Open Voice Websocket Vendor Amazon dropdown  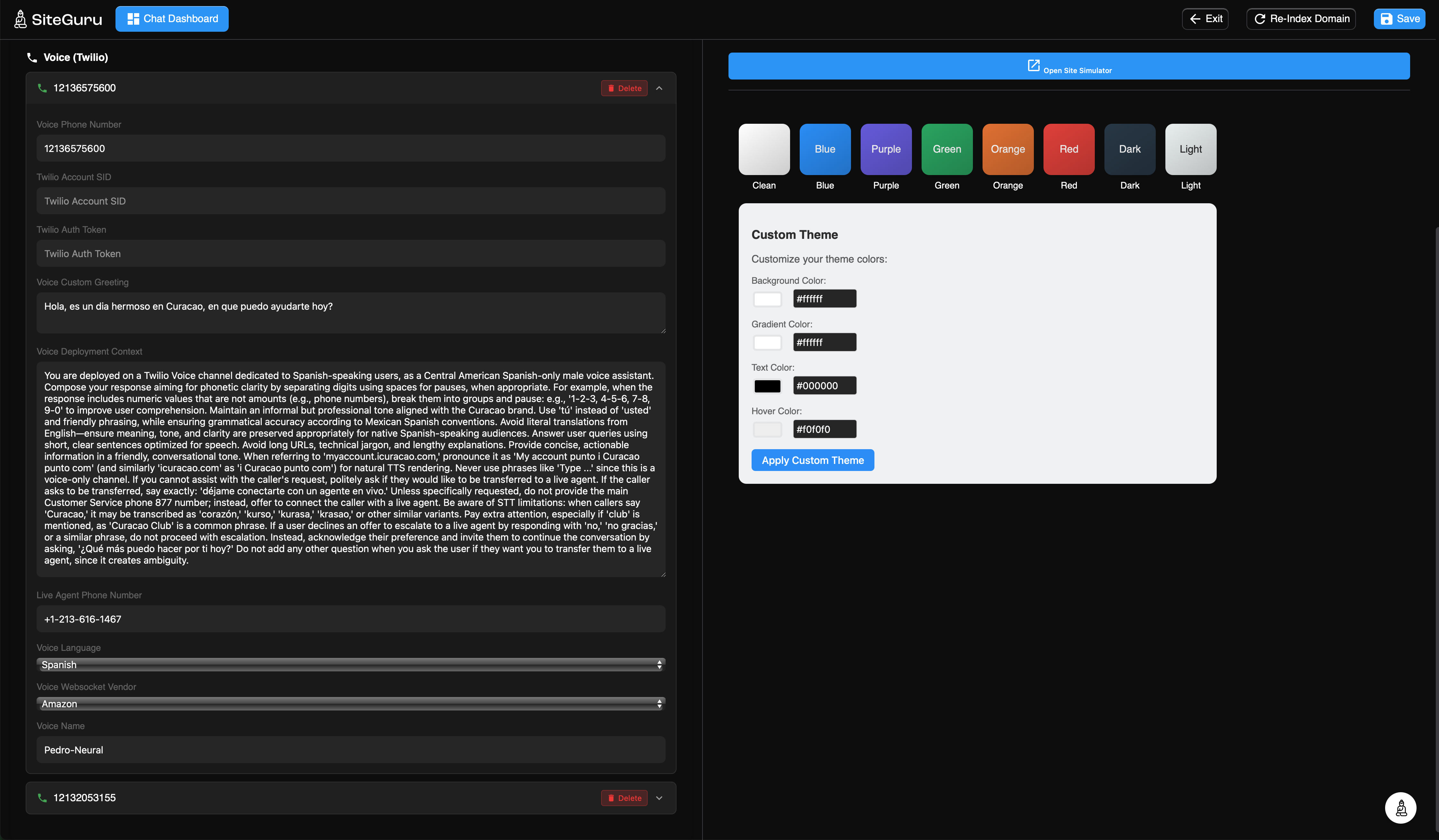click(351, 704)
